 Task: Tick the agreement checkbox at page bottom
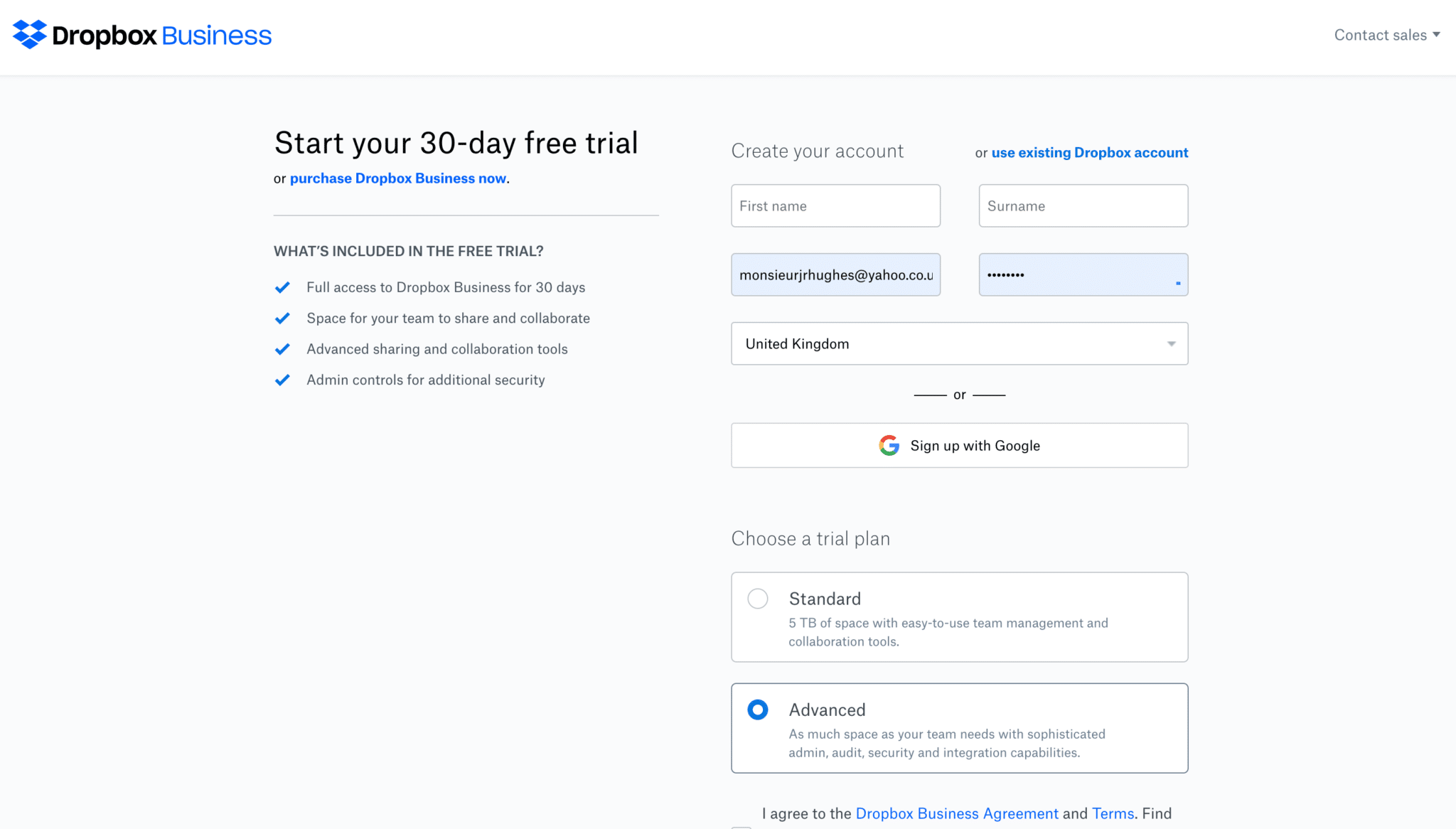coord(742,827)
